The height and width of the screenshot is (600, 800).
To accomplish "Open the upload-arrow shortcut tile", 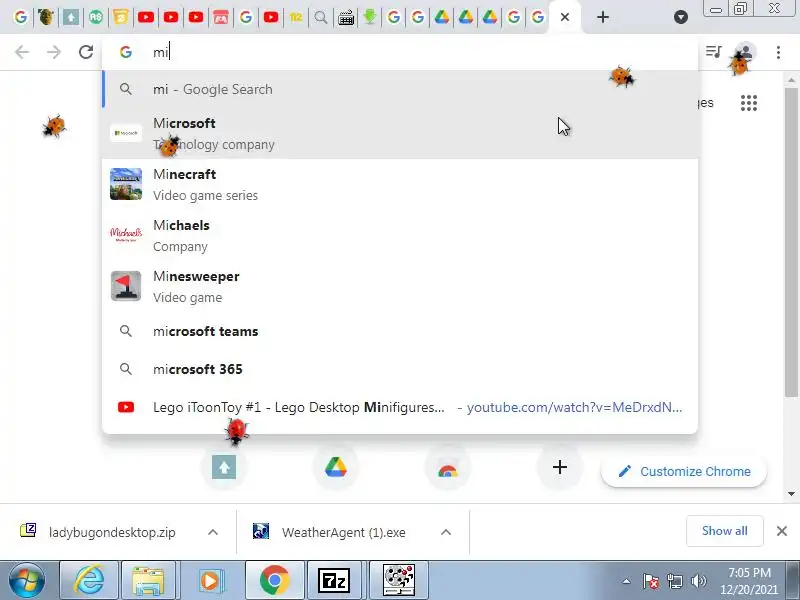I will pos(224,467).
